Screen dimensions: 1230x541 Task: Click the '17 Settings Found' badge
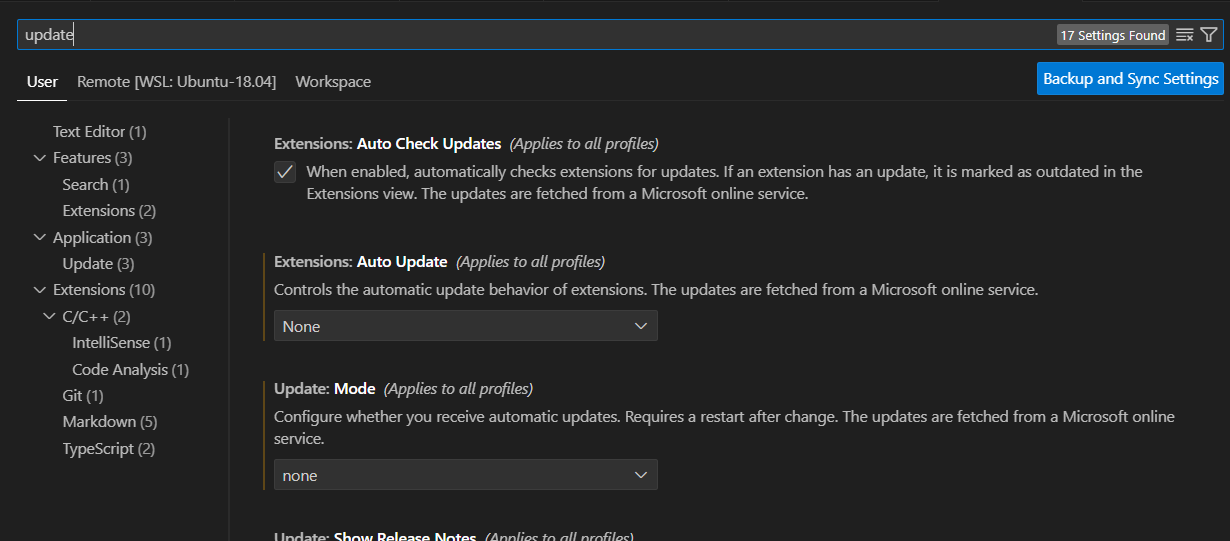1113,35
